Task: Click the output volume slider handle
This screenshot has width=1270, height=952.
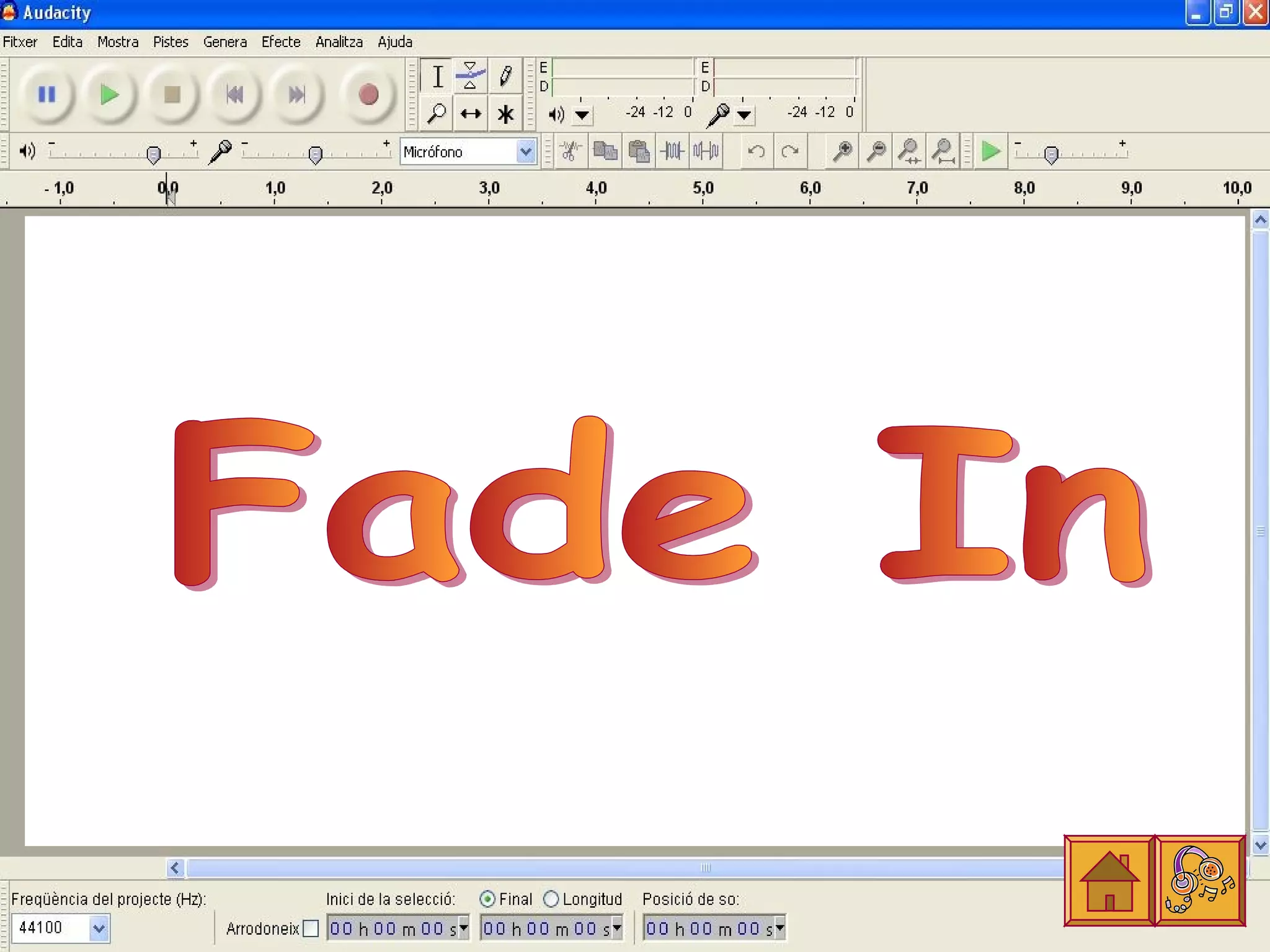Action: click(153, 154)
